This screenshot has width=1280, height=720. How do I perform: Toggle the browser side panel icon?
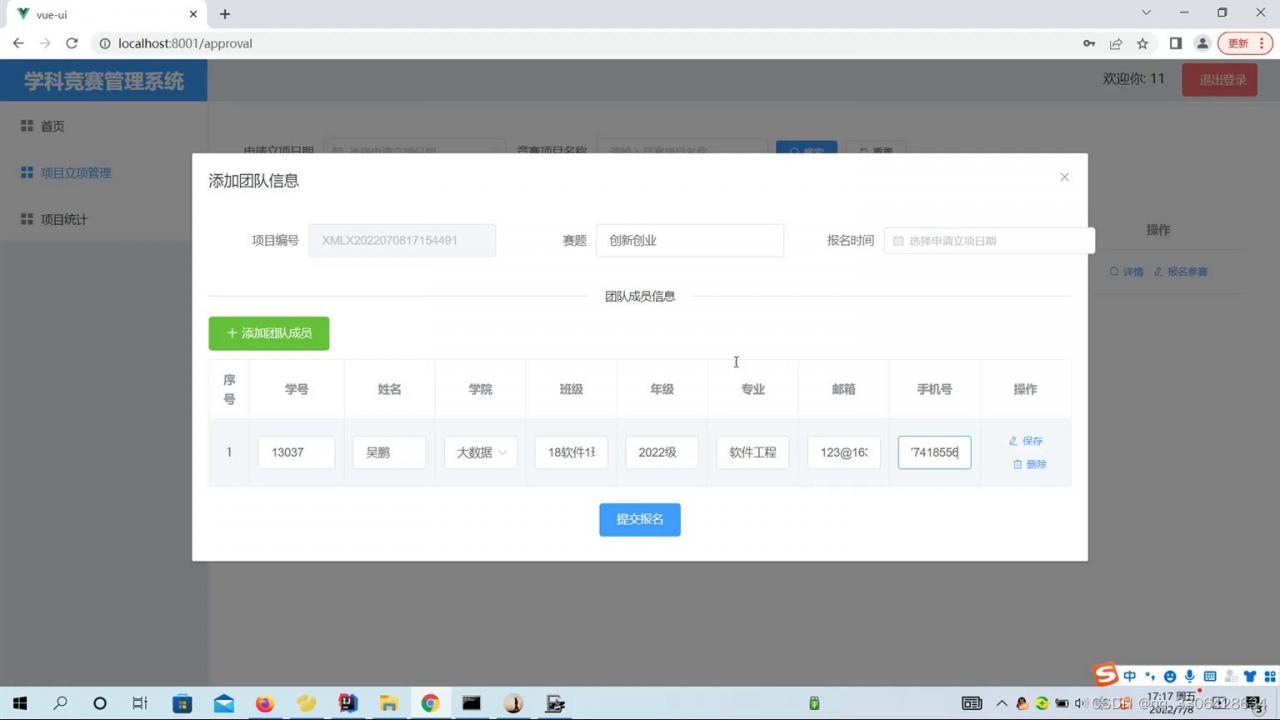1175,43
